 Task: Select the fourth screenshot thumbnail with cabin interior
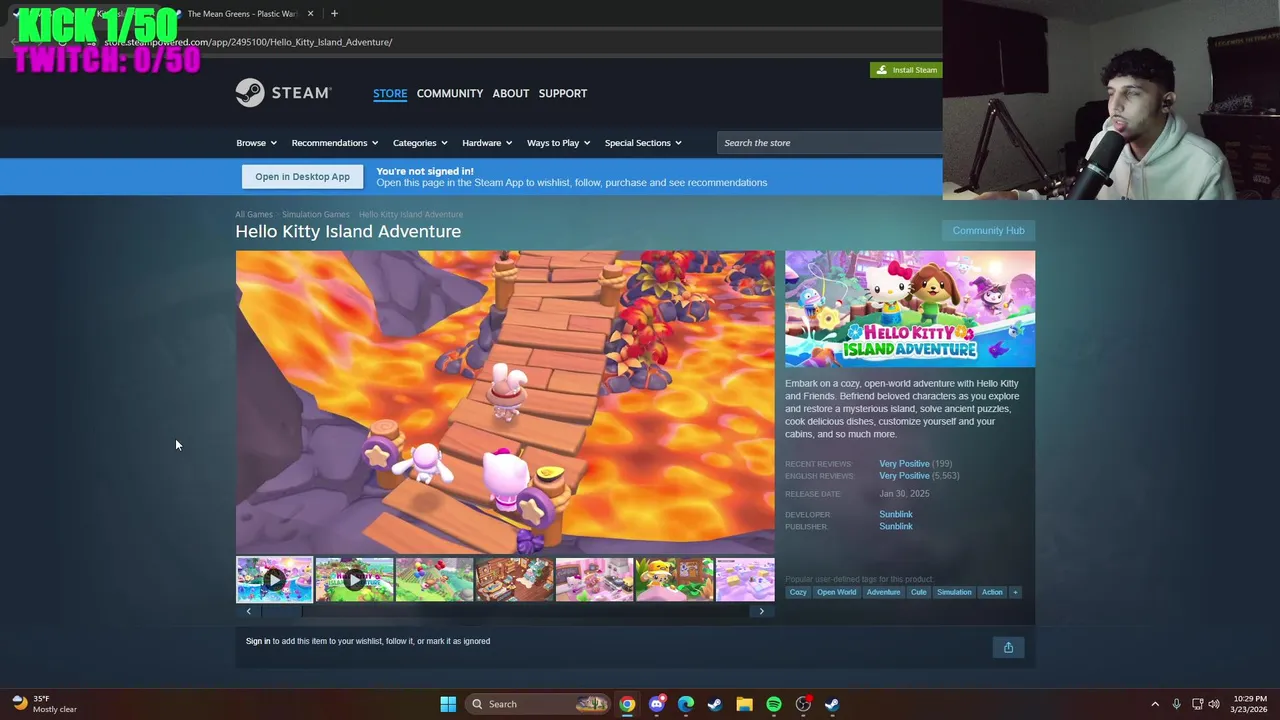(514, 580)
